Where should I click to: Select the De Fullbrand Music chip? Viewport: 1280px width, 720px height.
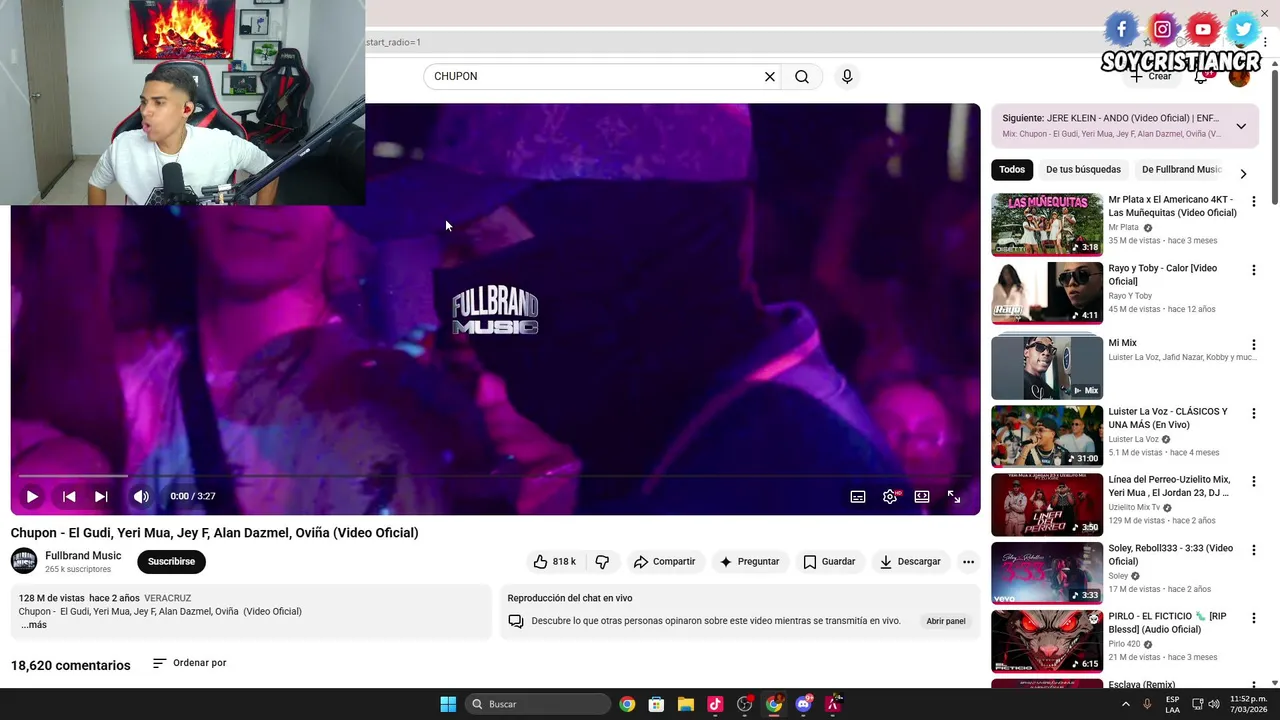[x=1181, y=170]
